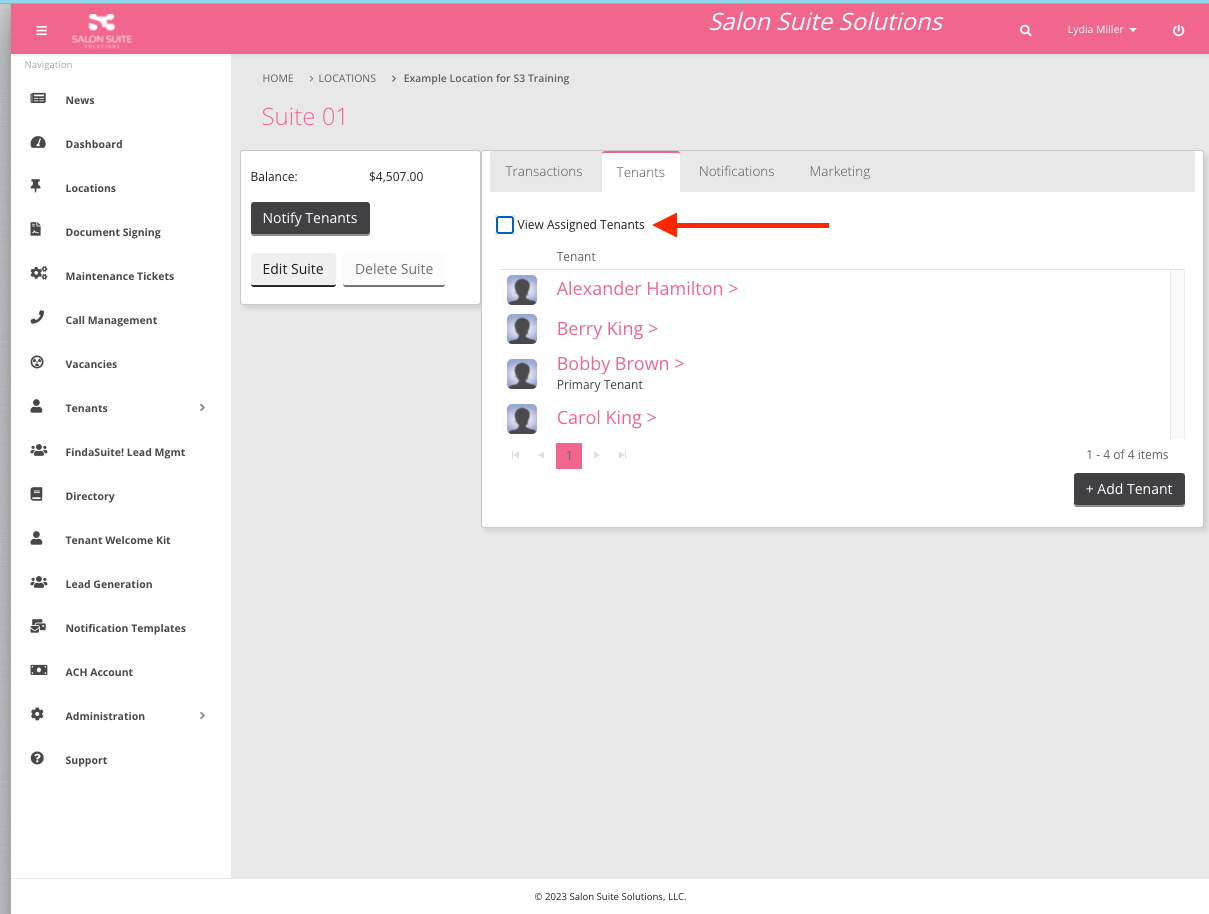Screen dimensions: 1209x914
Task: Open the Marketing tab
Action: click(x=840, y=171)
